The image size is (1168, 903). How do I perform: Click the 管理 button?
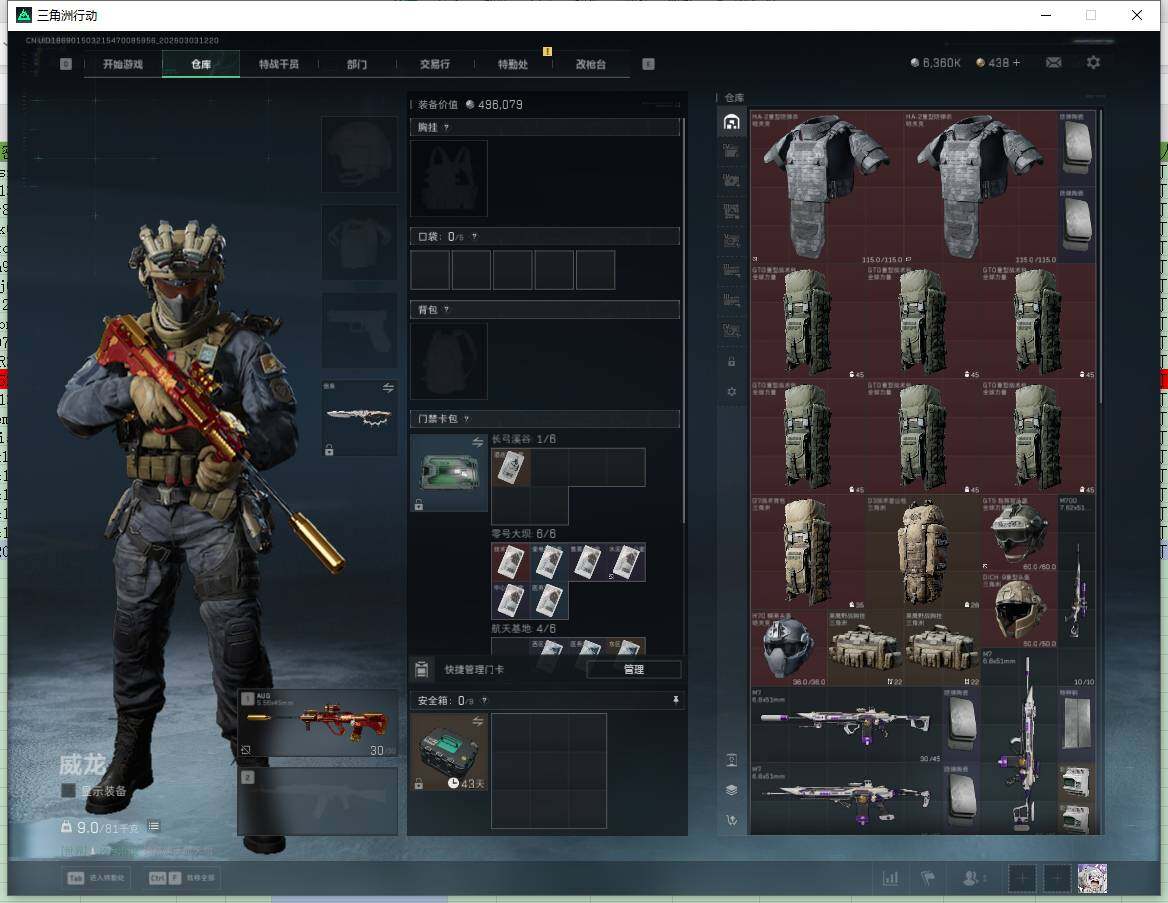pyautogui.click(x=634, y=669)
